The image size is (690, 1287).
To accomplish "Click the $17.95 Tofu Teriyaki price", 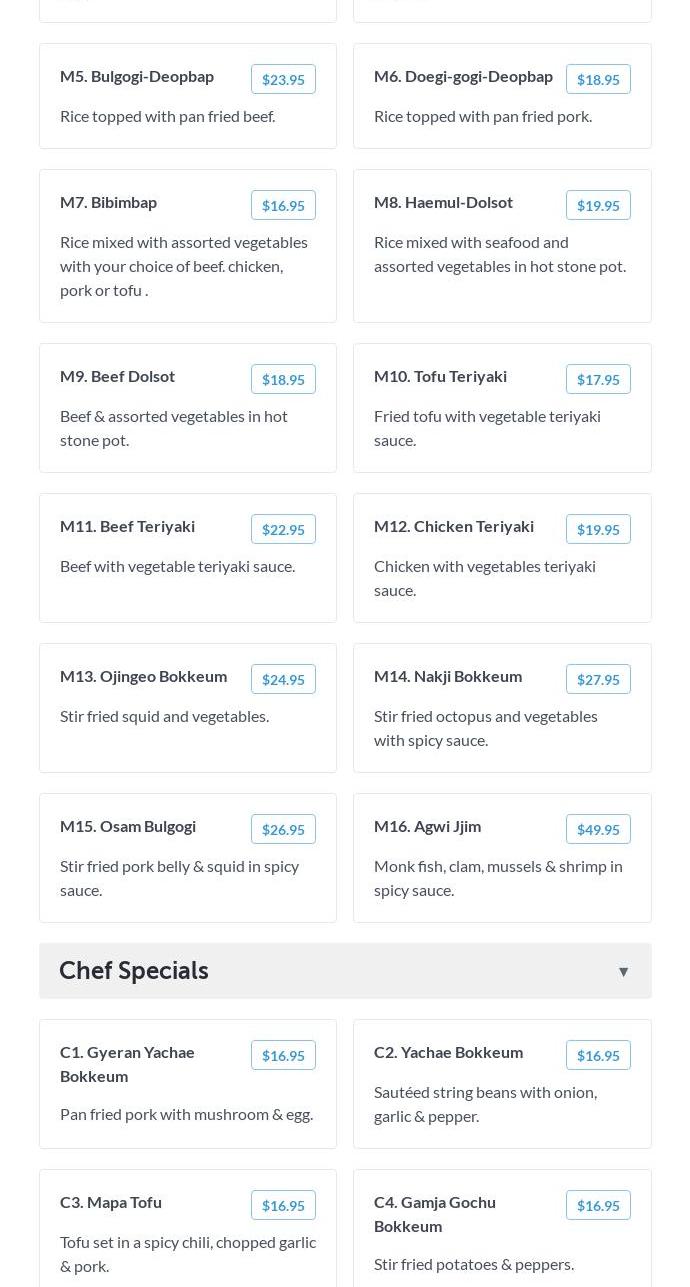I will pos(597,380).
